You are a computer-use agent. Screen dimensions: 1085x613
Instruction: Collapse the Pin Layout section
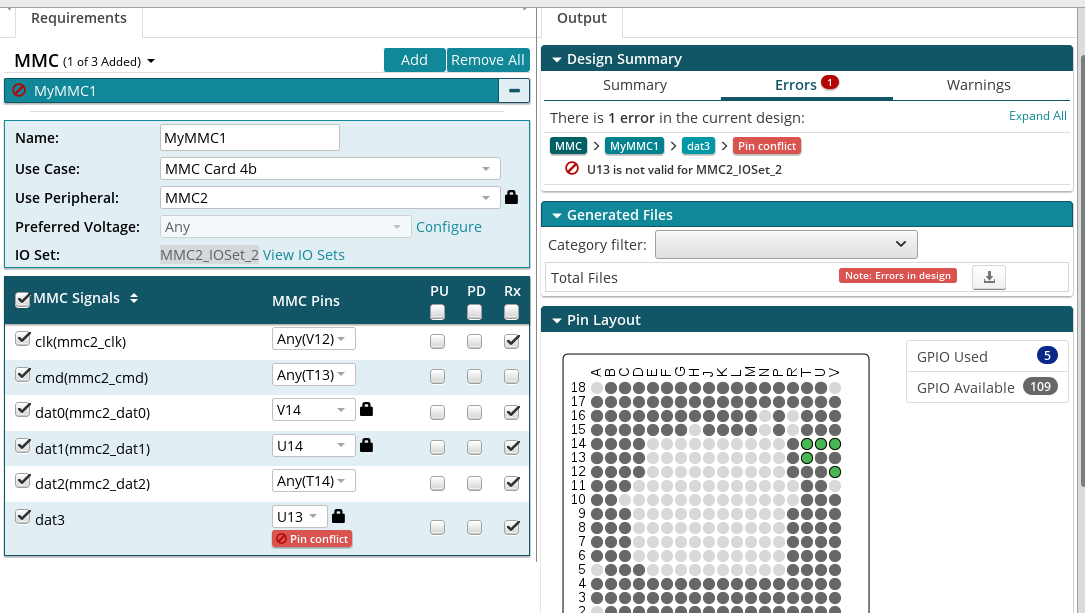coord(556,320)
